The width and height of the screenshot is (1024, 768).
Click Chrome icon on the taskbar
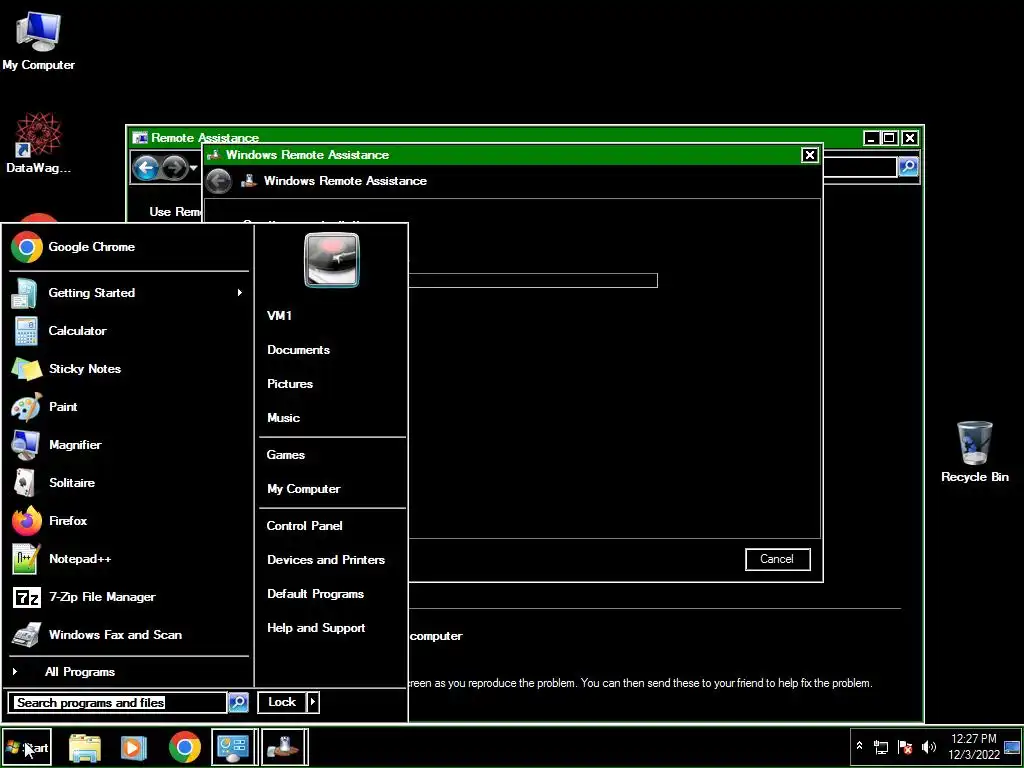click(185, 747)
